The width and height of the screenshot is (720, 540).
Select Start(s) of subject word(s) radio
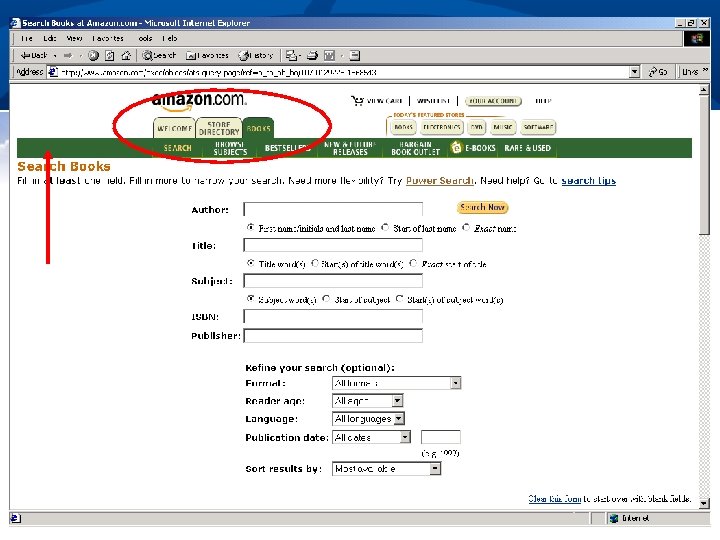coord(399,299)
